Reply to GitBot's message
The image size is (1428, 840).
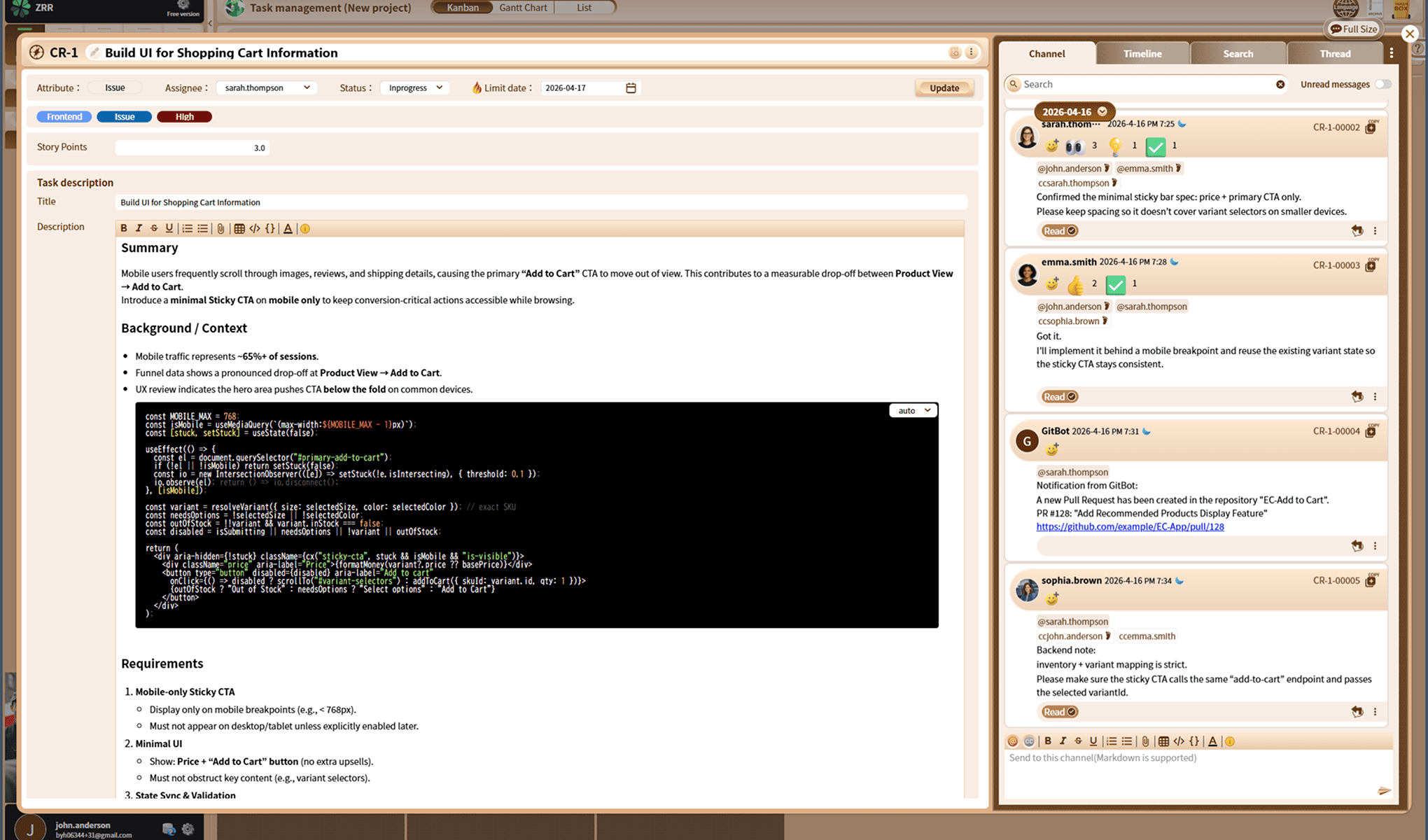1357,545
